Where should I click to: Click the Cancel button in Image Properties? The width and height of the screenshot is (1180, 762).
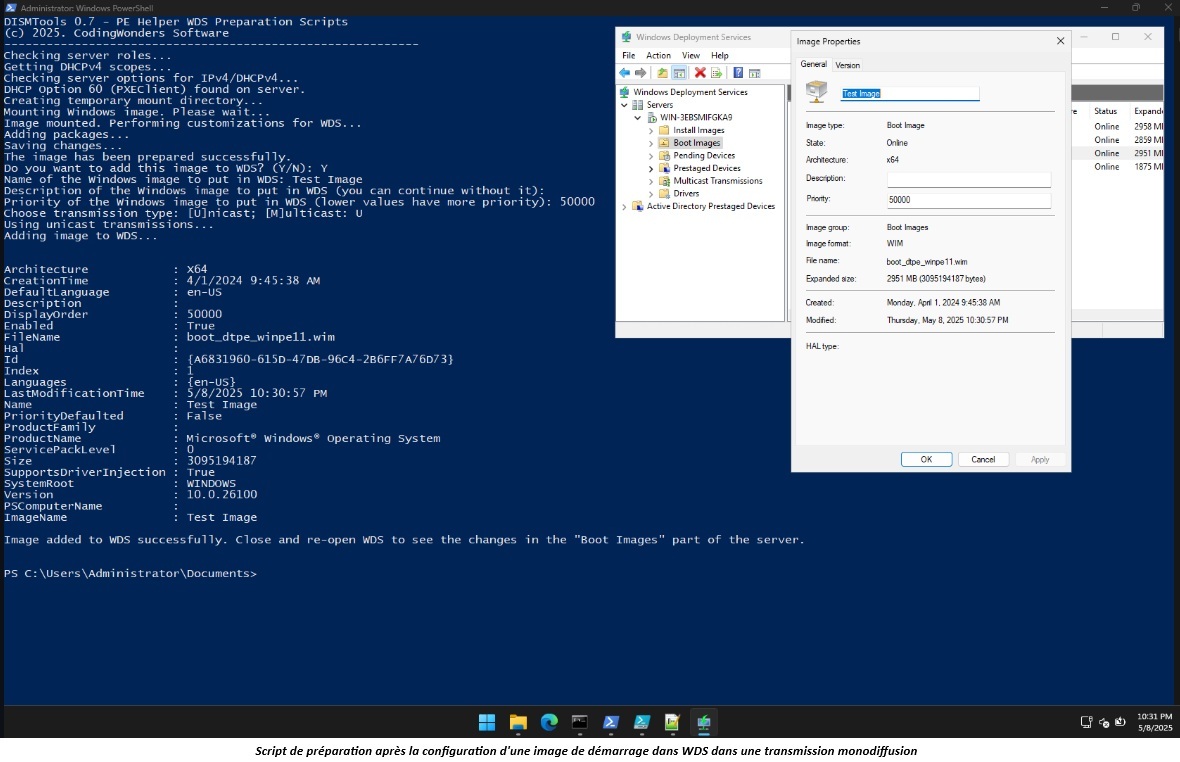(983, 459)
